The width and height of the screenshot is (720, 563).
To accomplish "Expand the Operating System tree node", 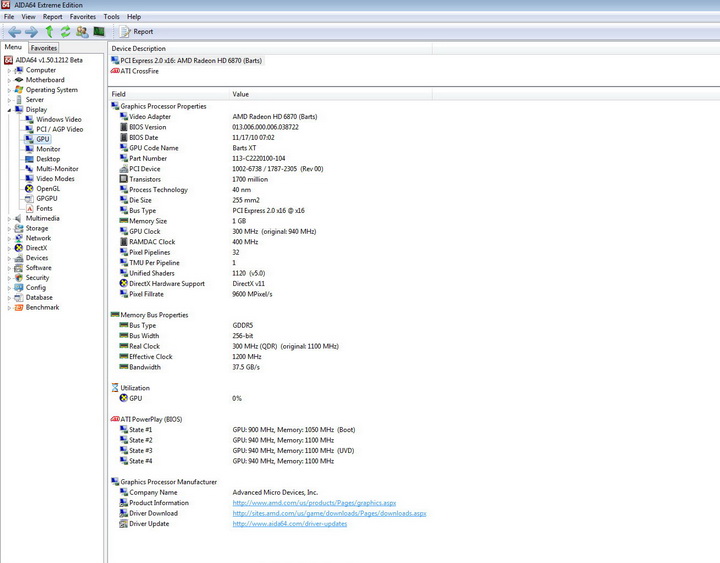I will [x=9, y=90].
